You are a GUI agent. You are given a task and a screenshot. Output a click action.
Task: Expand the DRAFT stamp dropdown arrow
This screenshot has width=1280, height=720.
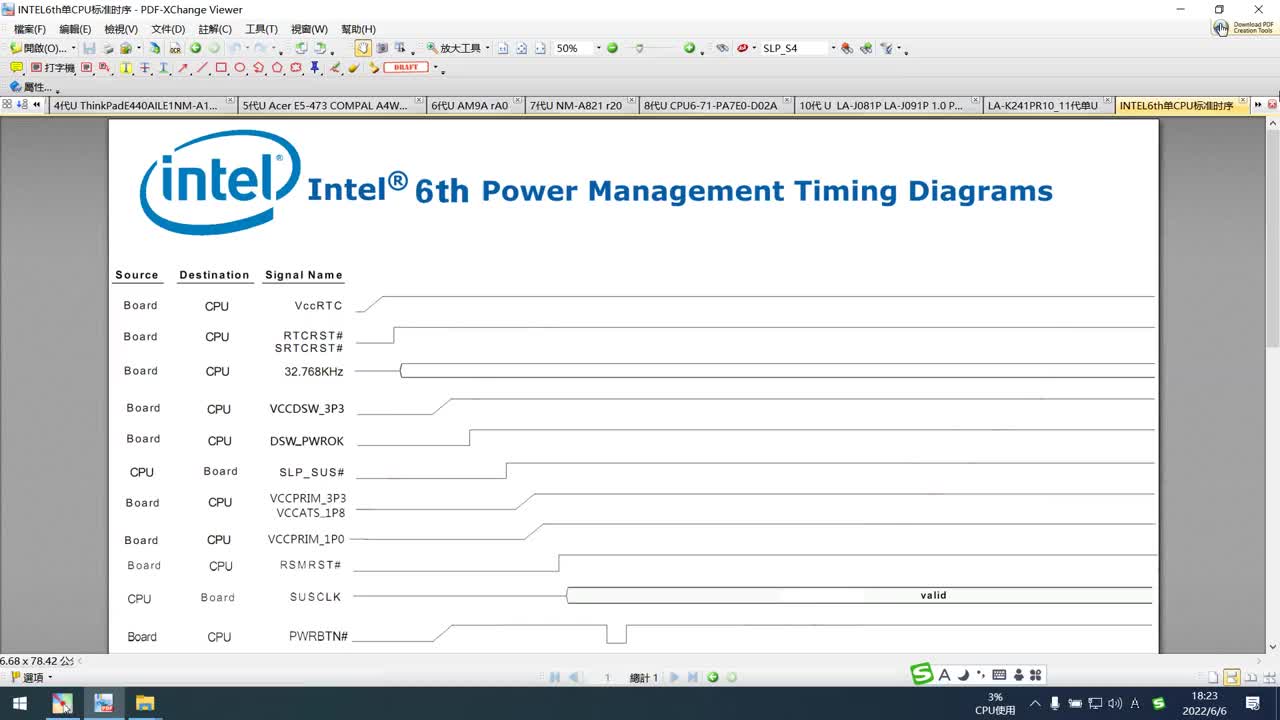[436, 68]
